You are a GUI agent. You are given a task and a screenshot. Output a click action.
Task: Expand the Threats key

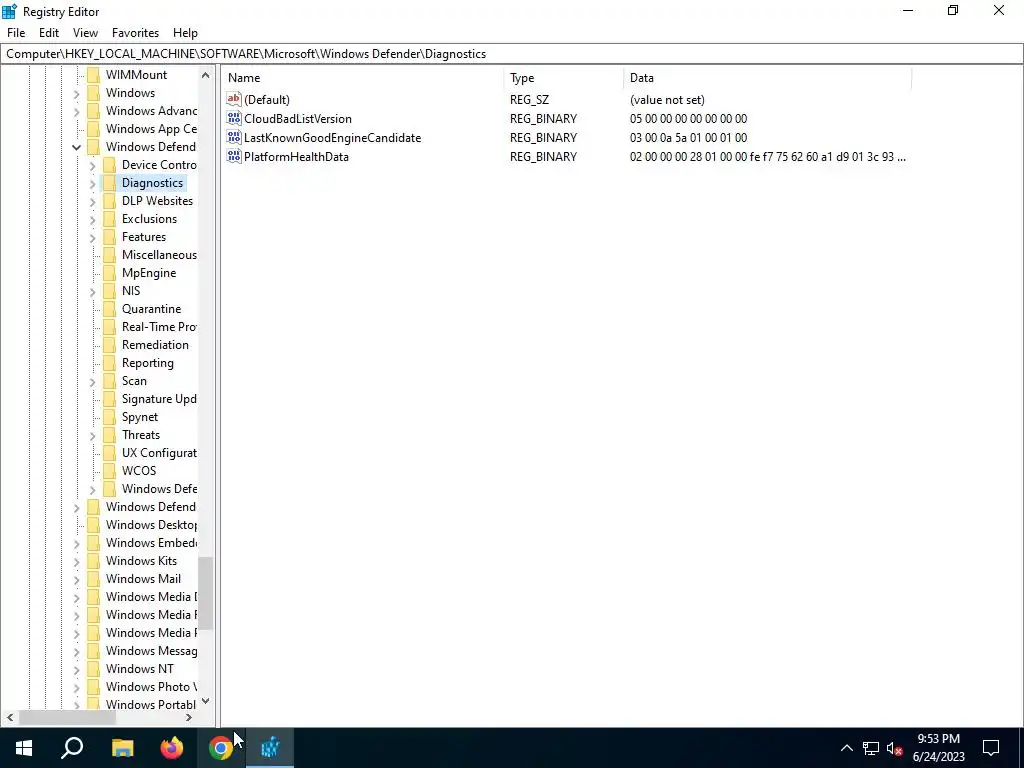[x=92, y=435]
